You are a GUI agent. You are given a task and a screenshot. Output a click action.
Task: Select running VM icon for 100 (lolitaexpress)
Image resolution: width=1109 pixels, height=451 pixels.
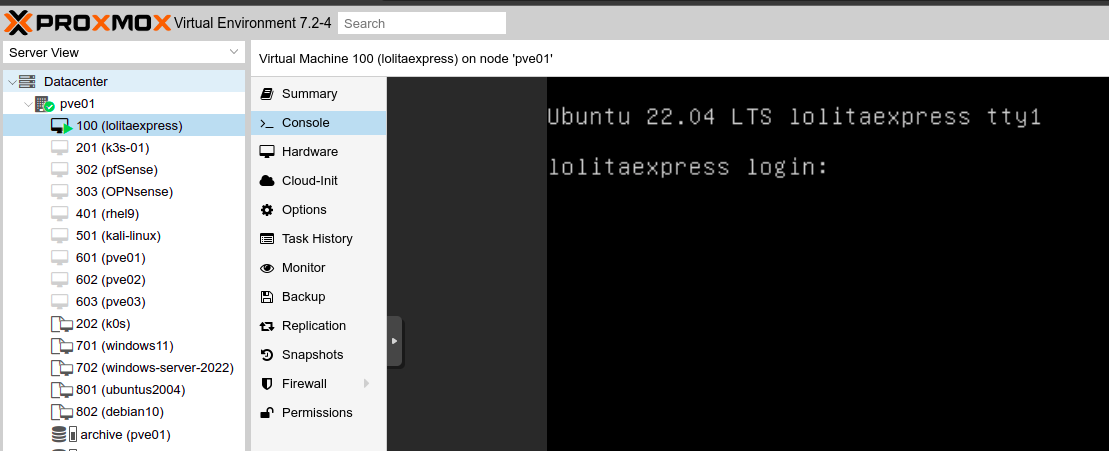(x=62, y=126)
